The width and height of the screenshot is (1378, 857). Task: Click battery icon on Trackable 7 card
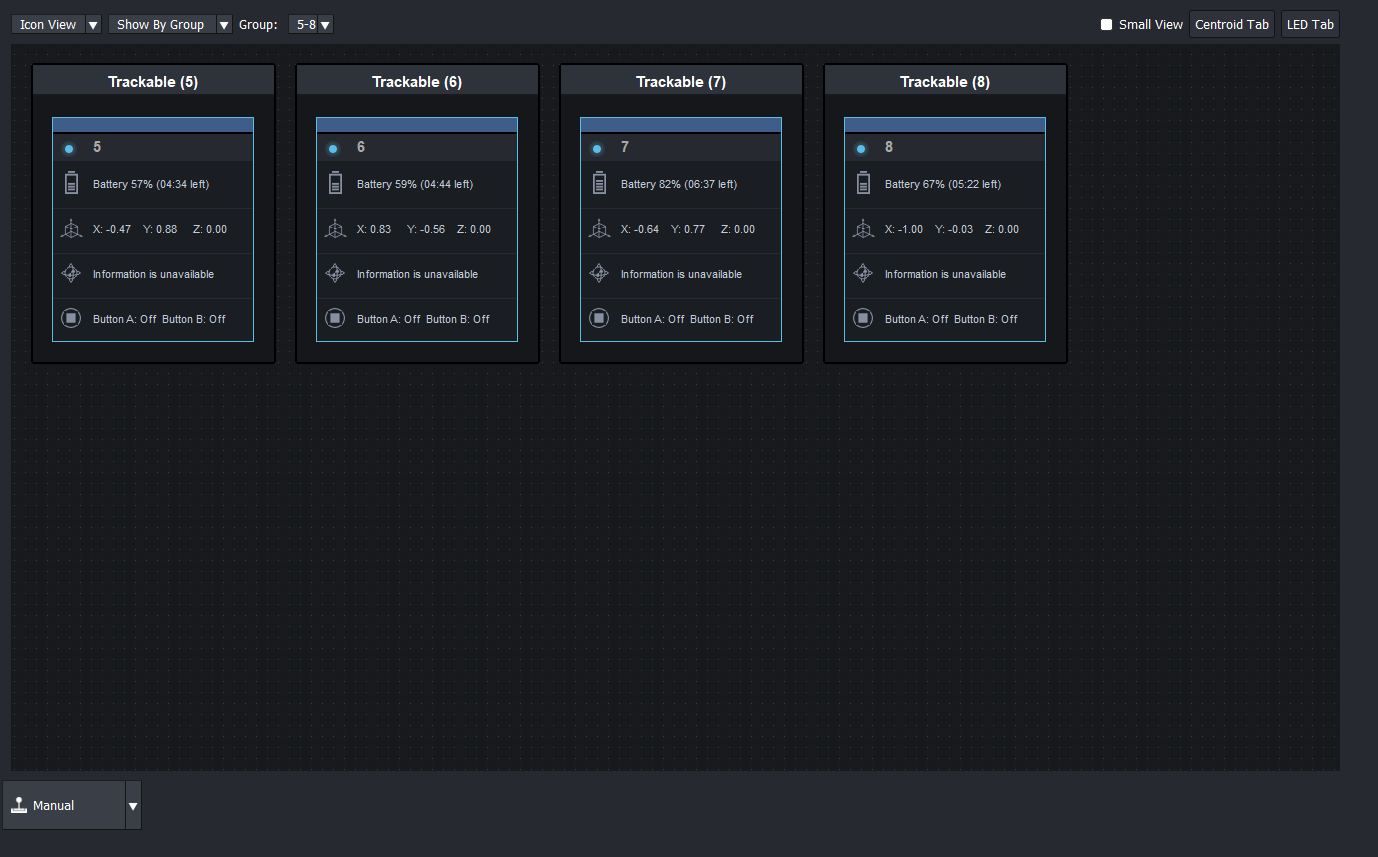point(599,183)
